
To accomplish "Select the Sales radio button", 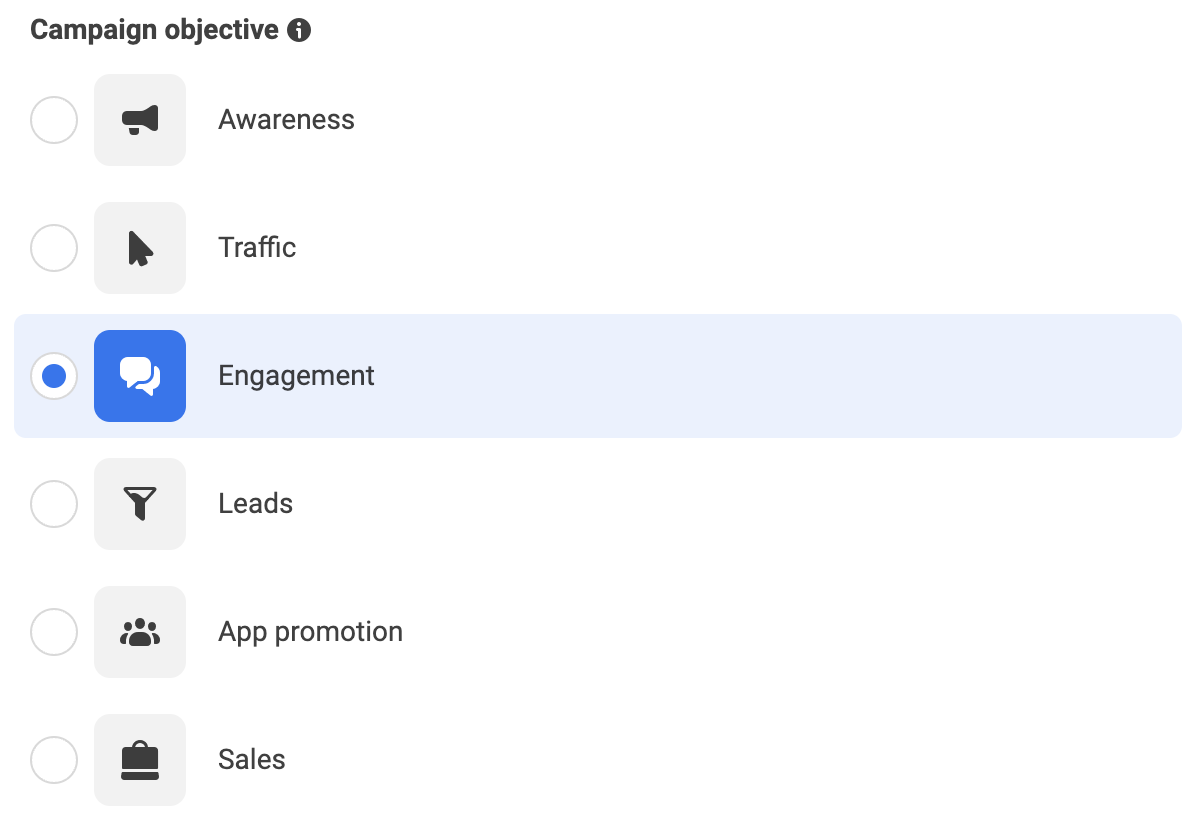I will 54,760.
